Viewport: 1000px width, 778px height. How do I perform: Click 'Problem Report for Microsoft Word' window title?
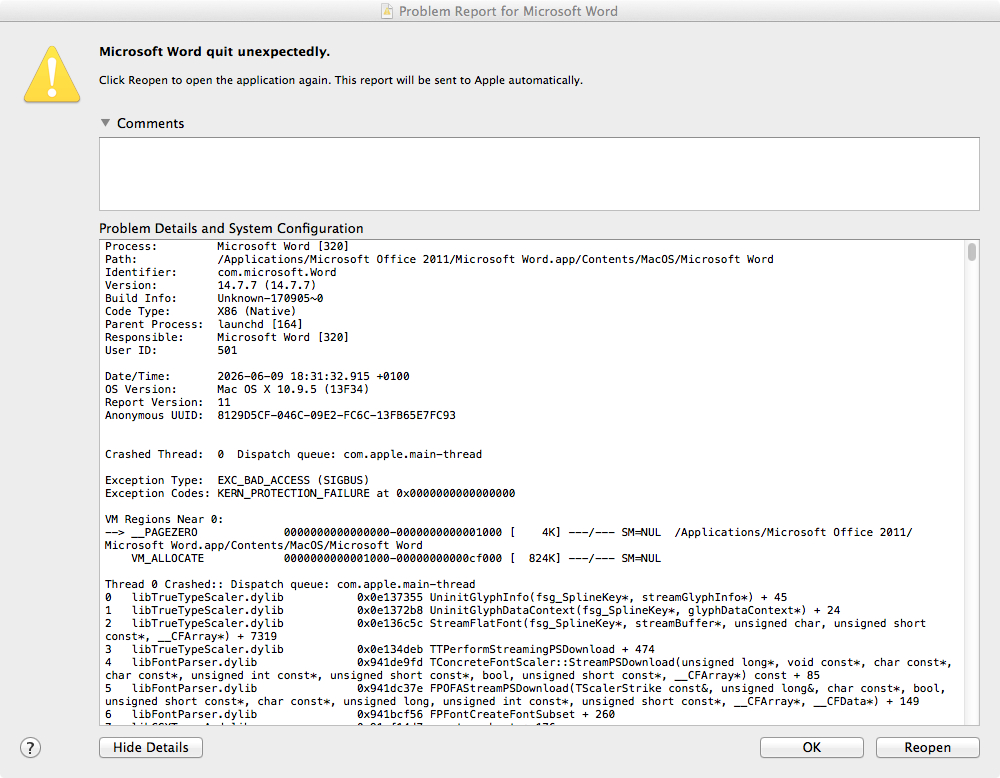point(508,11)
